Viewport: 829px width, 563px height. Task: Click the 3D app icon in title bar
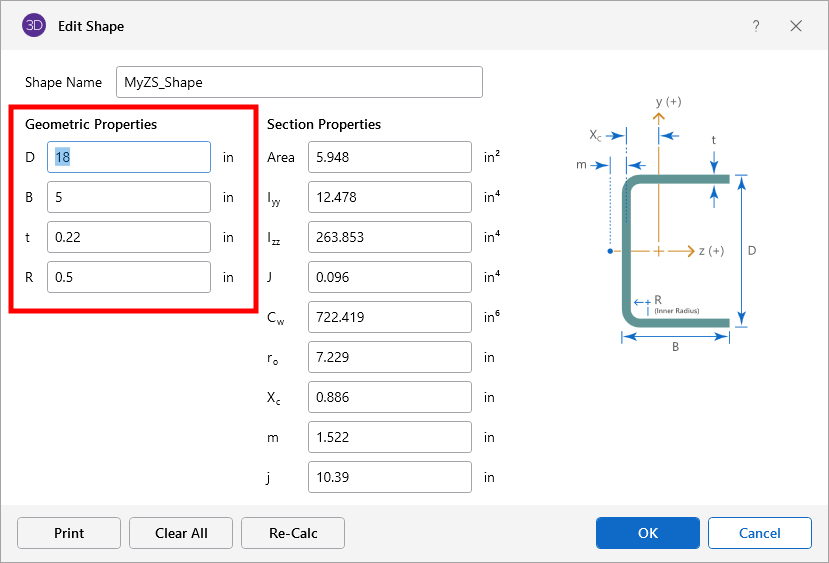coord(34,26)
